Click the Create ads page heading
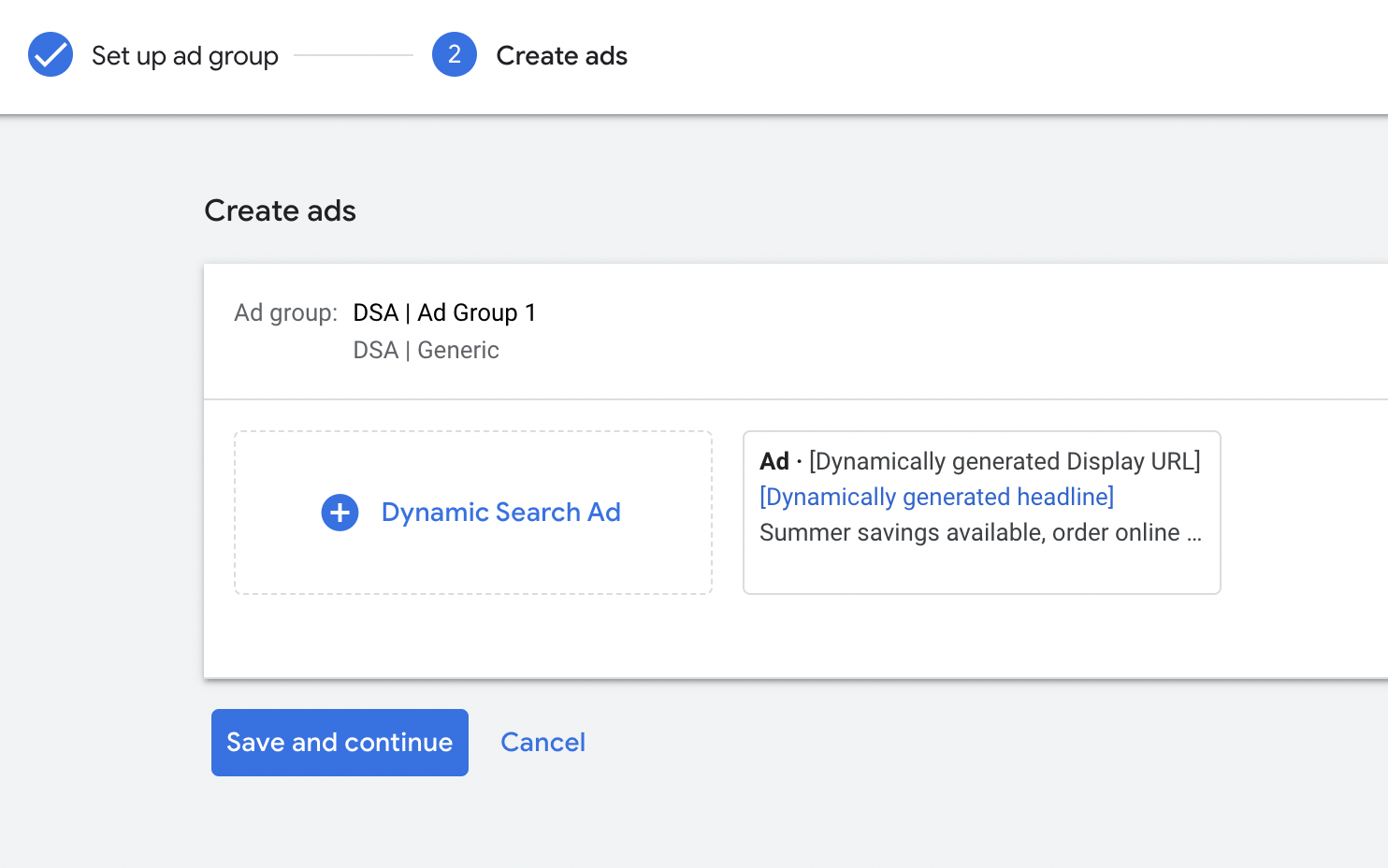This screenshot has height=868, width=1388. [x=280, y=210]
